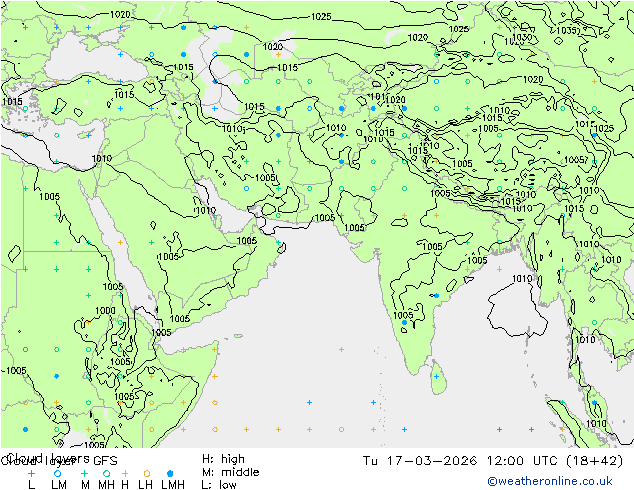Click the 'M: middle' legend text
Screen dimensions: 634x490
(x=230, y=472)
